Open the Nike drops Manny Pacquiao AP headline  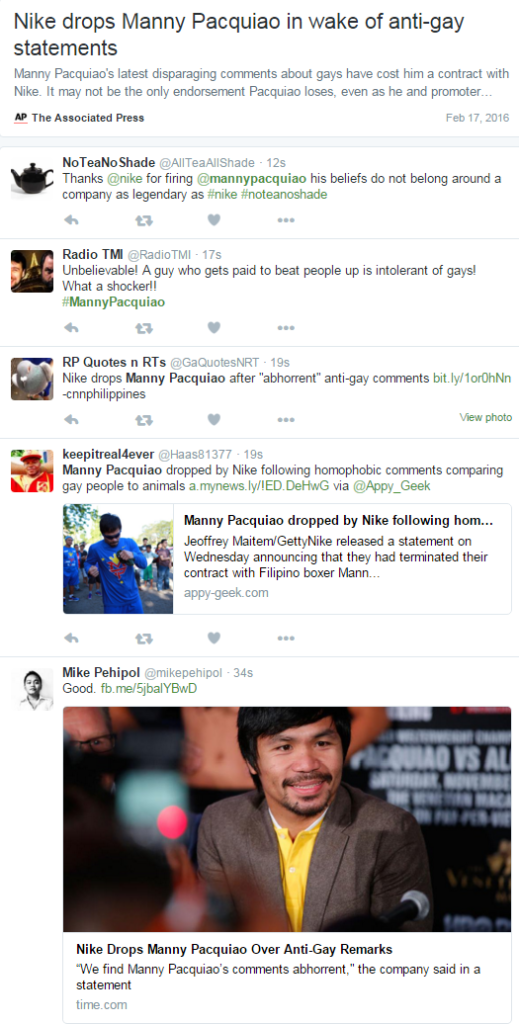coord(239,35)
